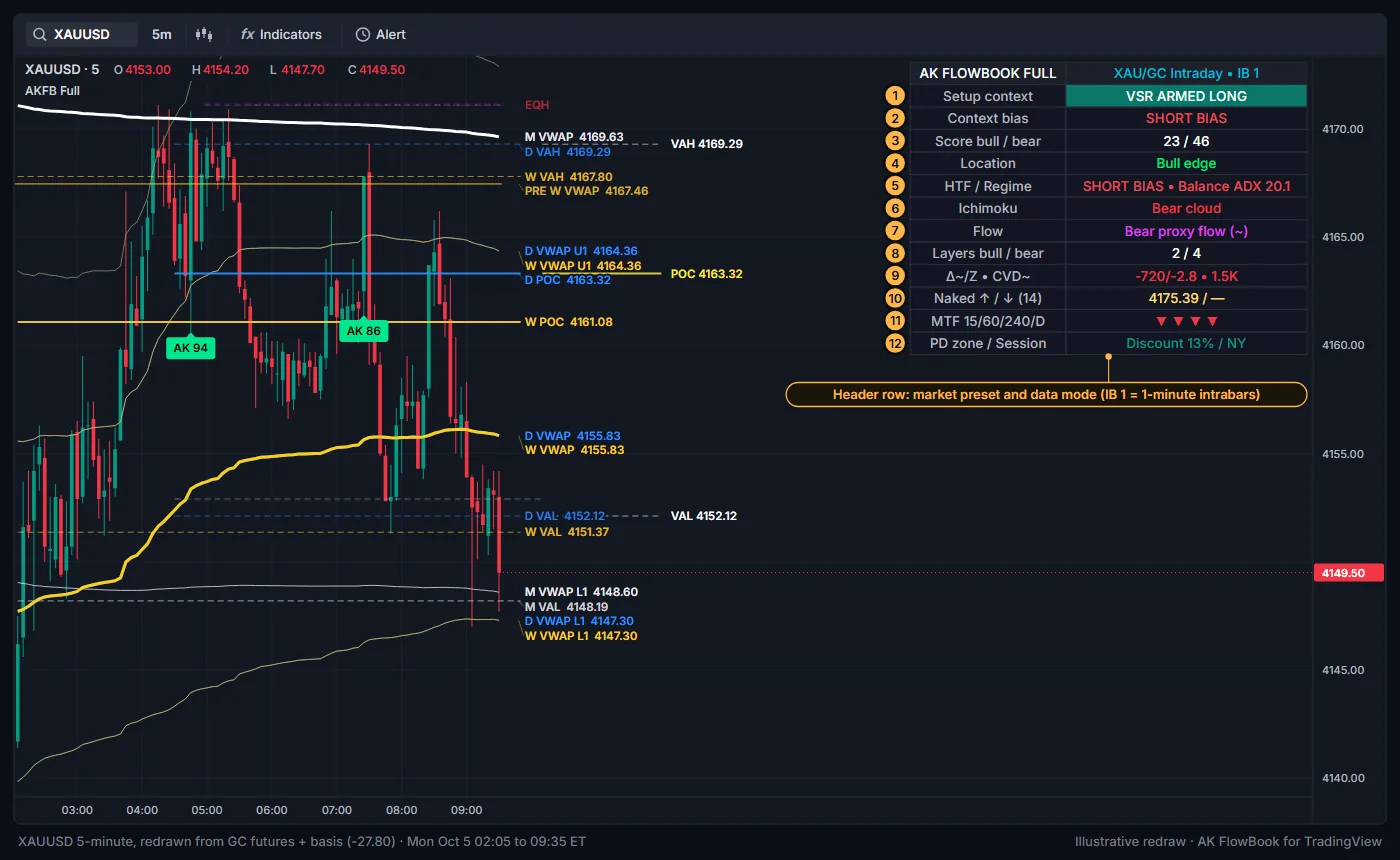The height and width of the screenshot is (860, 1400).
Task: Click the 4160.00 price axis label
Action: (x=1342, y=345)
